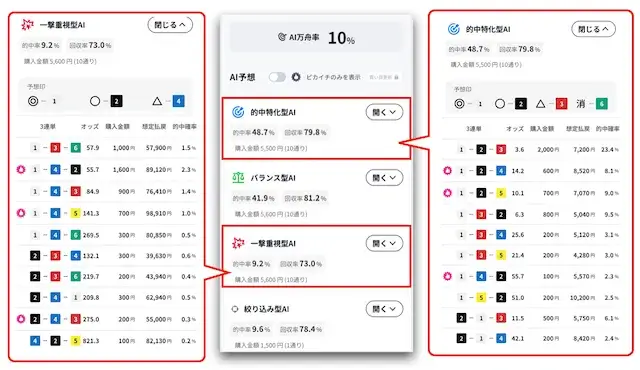Select the 1-2-3 row with odds 3.6
Image resolution: width=640 pixels, height=370 pixels.
(x=531, y=149)
